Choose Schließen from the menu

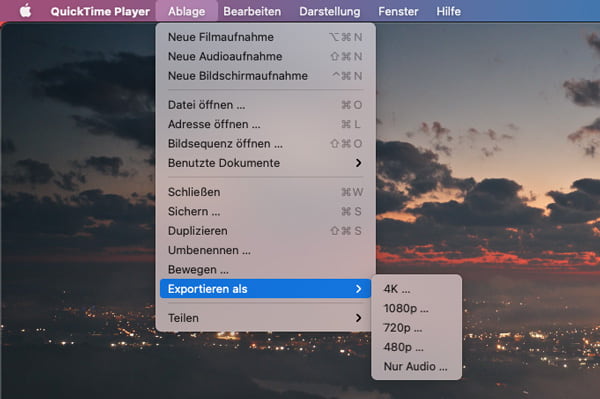265,192
